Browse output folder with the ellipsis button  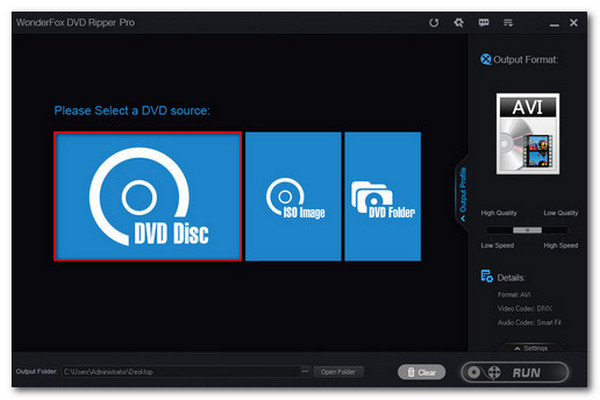(305, 371)
